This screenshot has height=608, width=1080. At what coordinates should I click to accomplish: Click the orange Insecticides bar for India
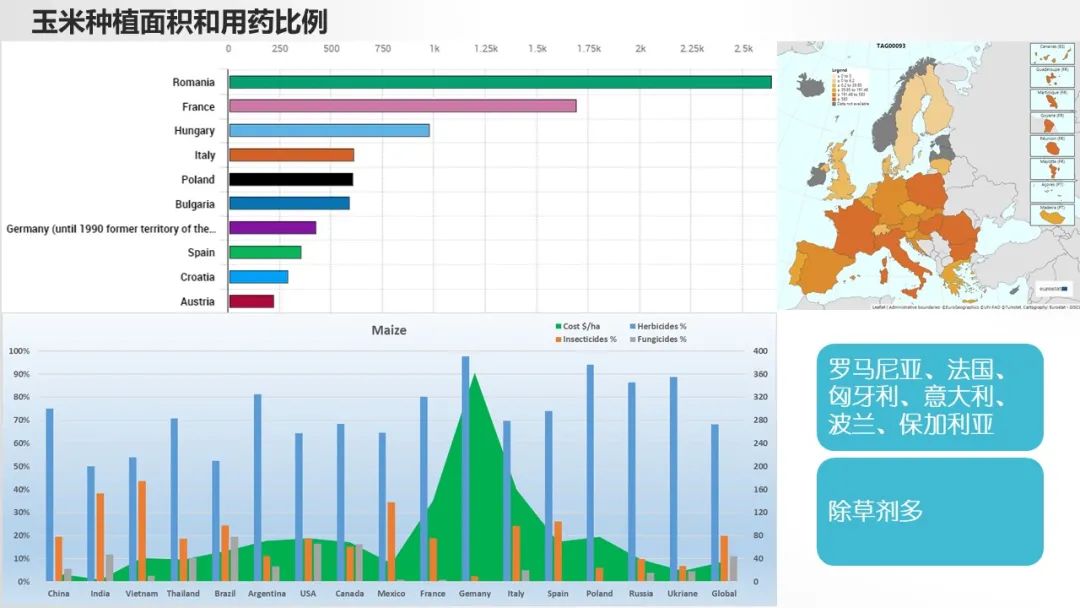click(x=100, y=537)
